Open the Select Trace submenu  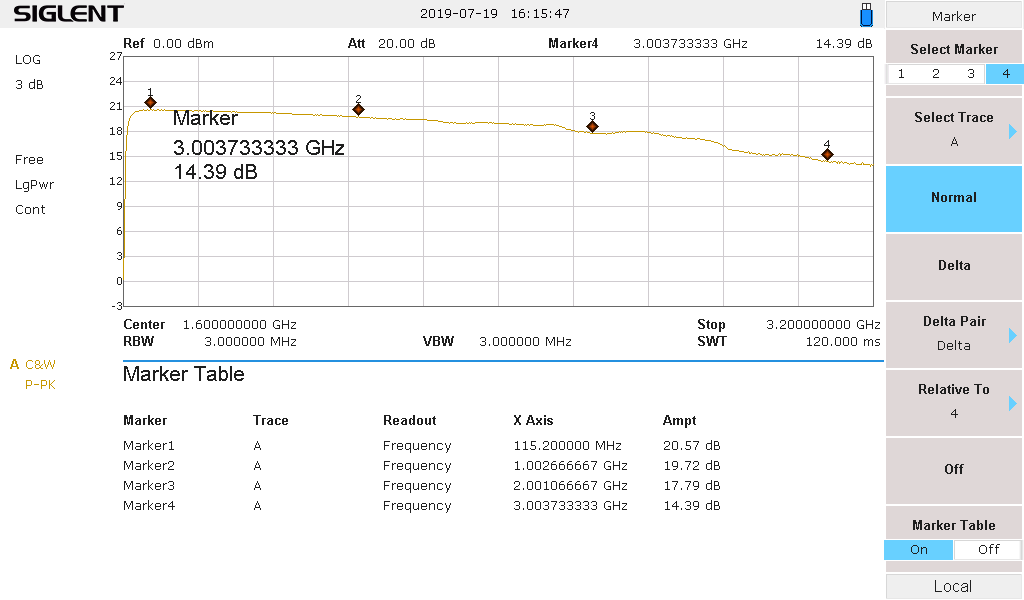click(953, 130)
